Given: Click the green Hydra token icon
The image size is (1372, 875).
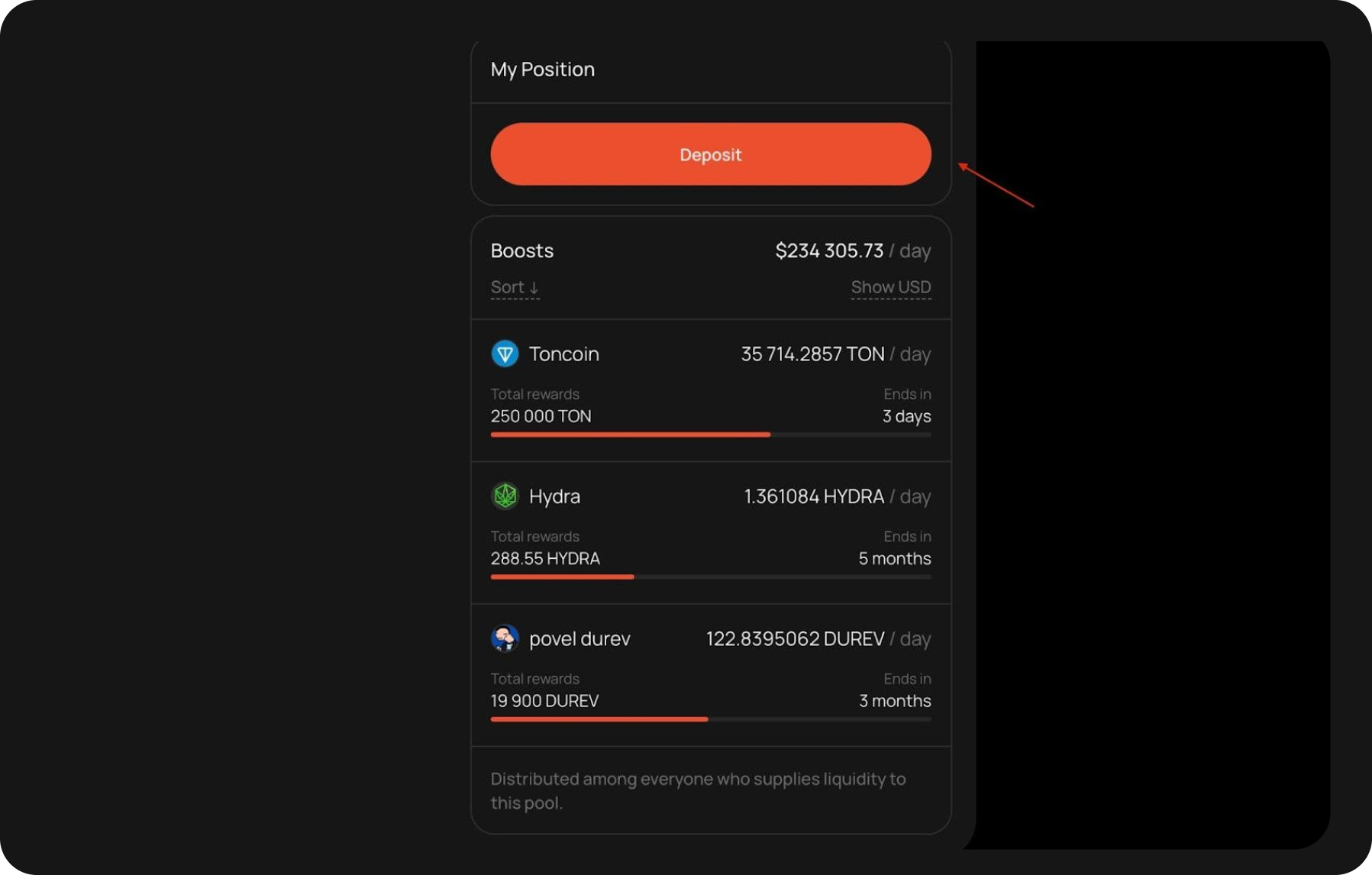Looking at the screenshot, I should [505, 496].
